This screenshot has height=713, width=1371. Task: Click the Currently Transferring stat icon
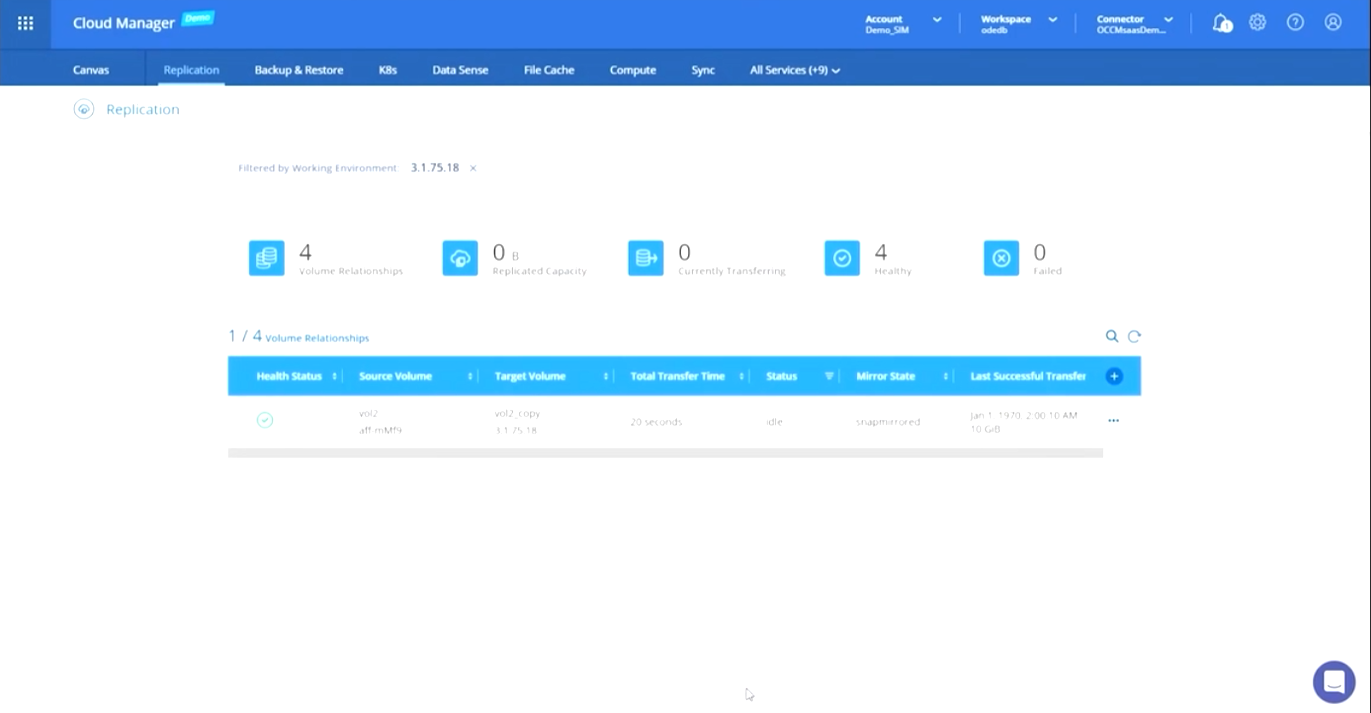[x=646, y=258]
